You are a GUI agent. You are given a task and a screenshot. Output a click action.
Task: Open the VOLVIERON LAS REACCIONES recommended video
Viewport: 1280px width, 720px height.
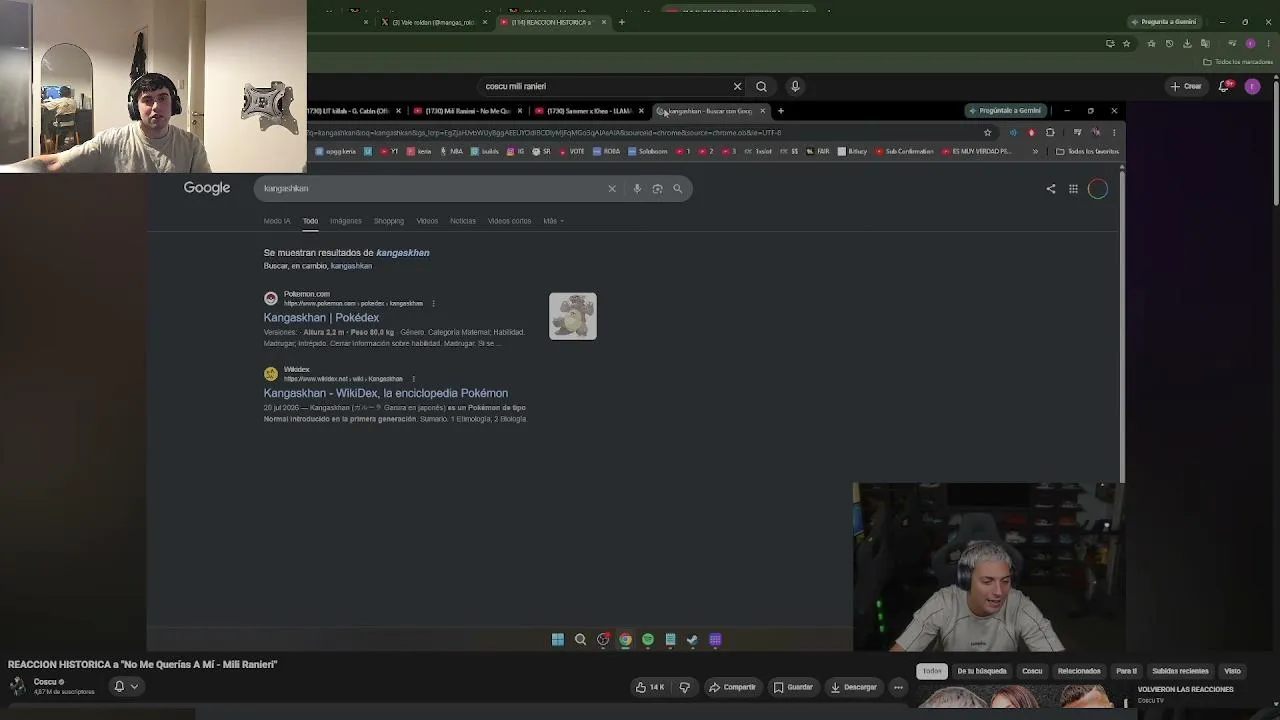pyautogui.click(x=1185, y=689)
